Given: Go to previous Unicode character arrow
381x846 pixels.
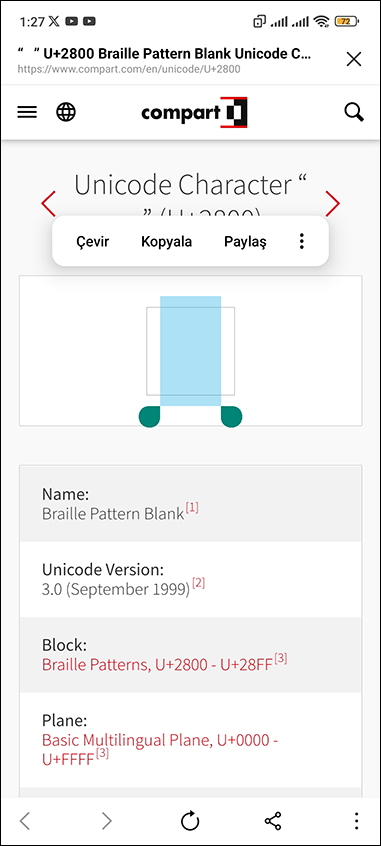Looking at the screenshot, I should [x=48, y=203].
